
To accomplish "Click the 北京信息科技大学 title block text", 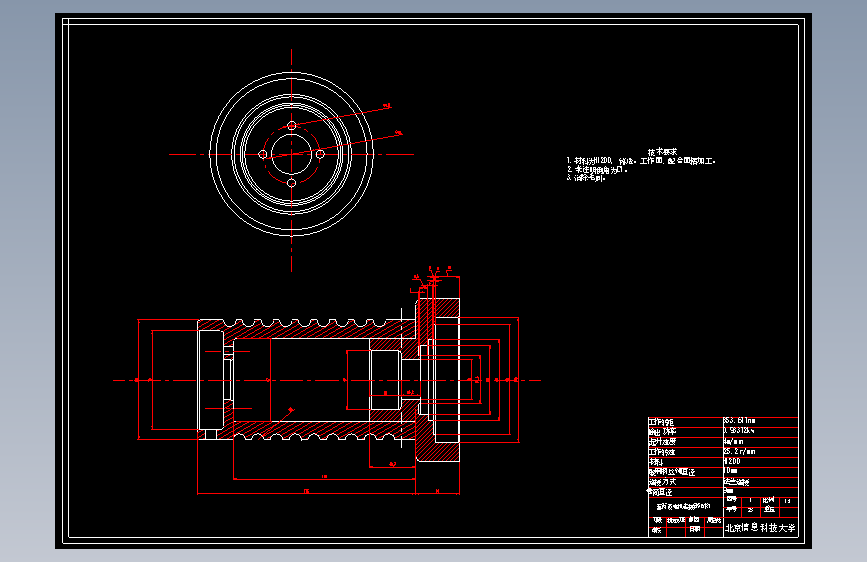I will 760,528.
